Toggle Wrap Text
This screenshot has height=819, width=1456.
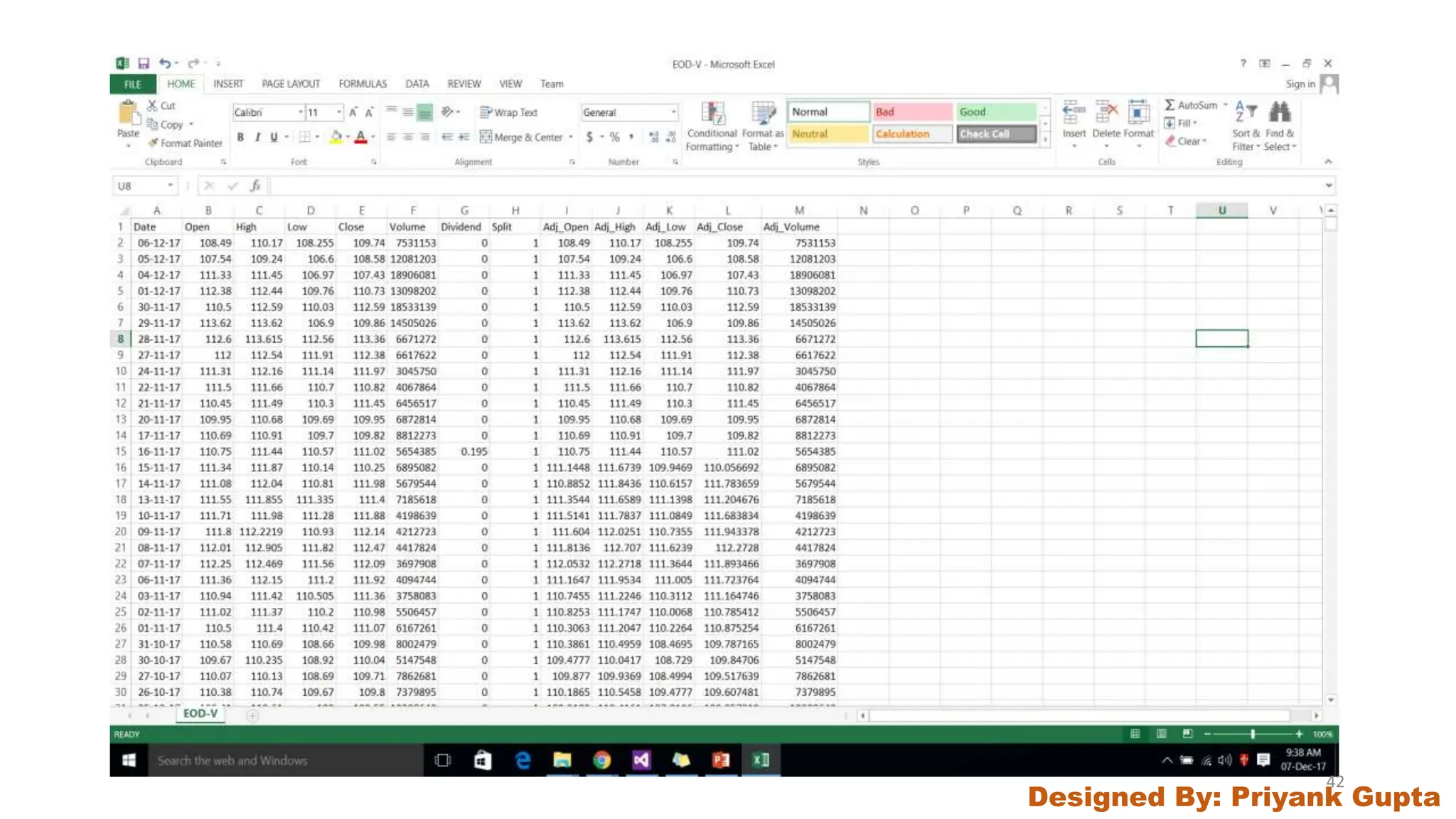509,112
